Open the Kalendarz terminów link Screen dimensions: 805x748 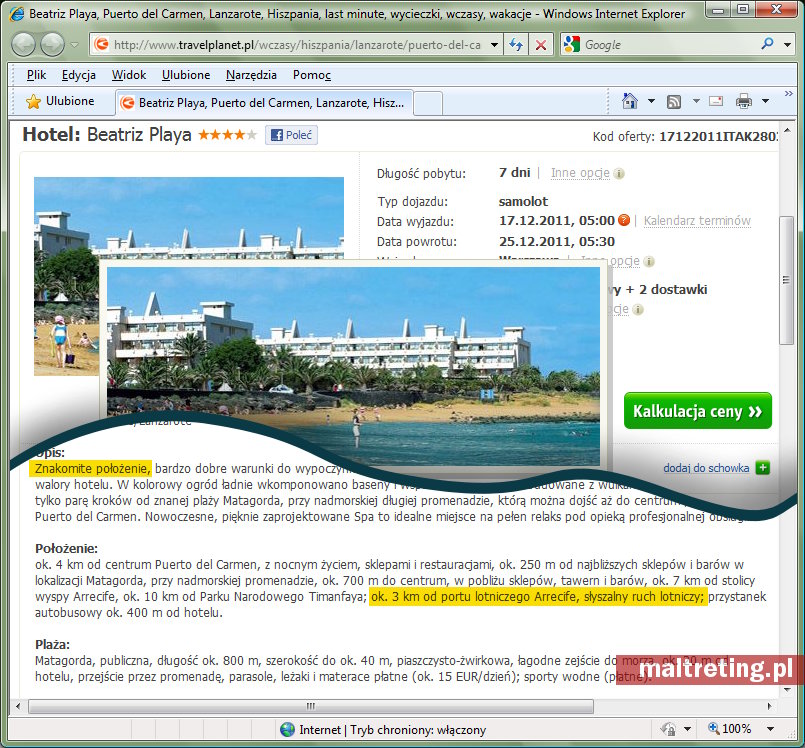click(697, 221)
